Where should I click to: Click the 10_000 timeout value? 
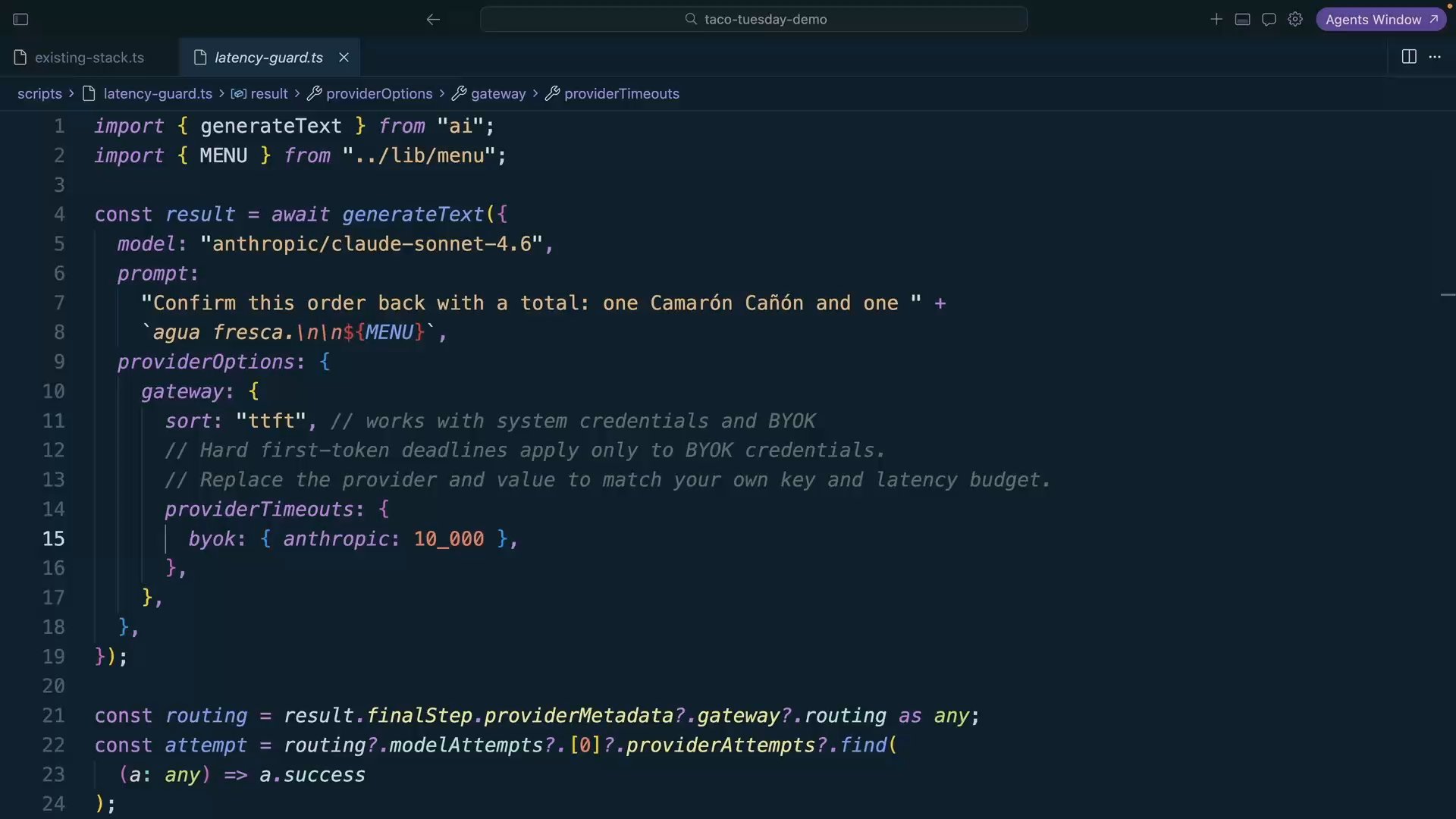[x=449, y=539]
